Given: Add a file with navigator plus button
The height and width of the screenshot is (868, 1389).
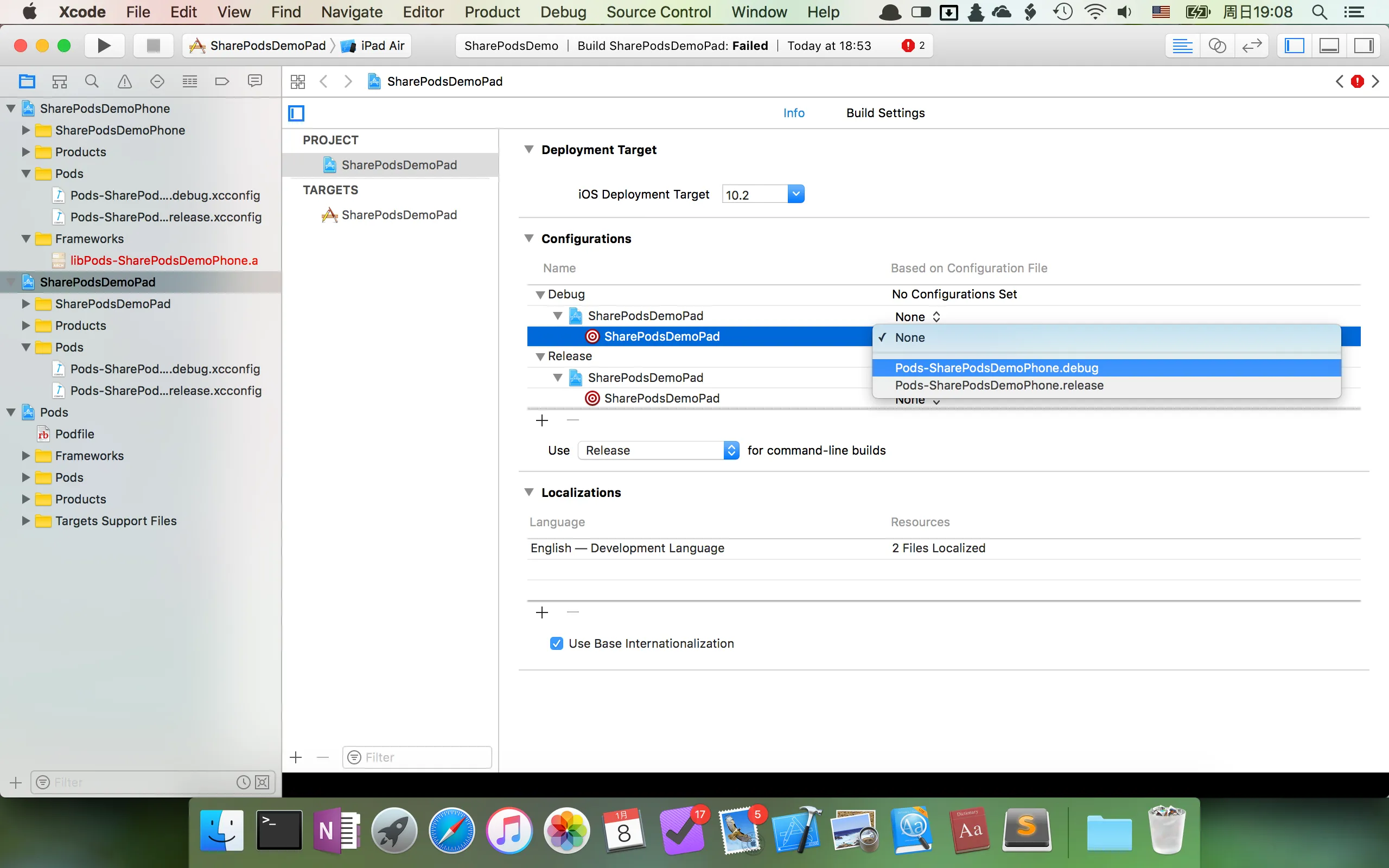Looking at the screenshot, I should click(16, 782).
